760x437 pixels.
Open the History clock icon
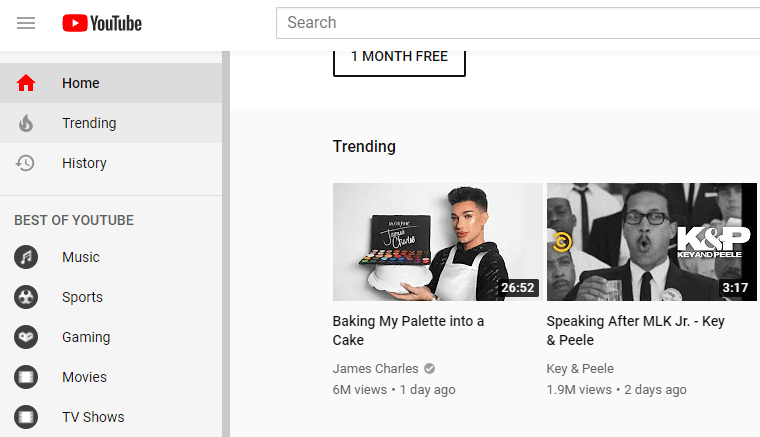tap(26, 163)
